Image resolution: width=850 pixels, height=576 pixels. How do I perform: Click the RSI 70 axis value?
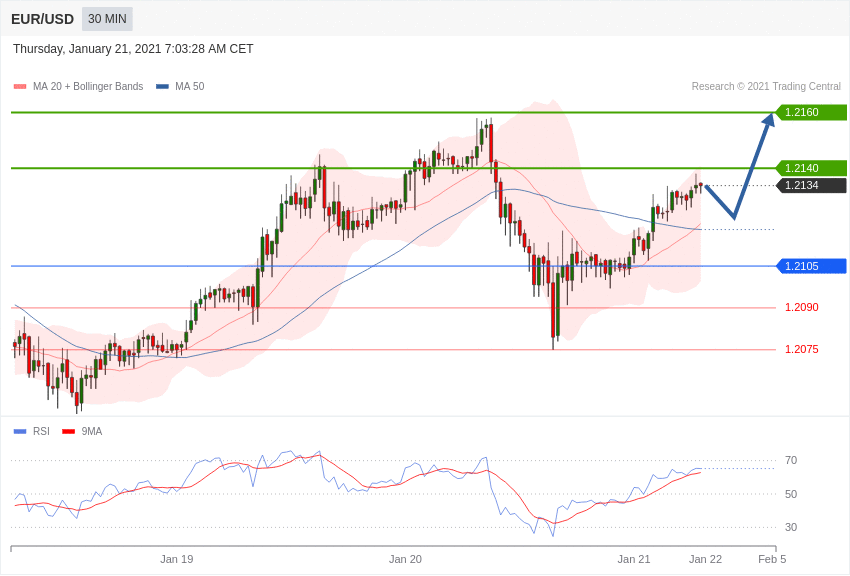coord(791,461)
